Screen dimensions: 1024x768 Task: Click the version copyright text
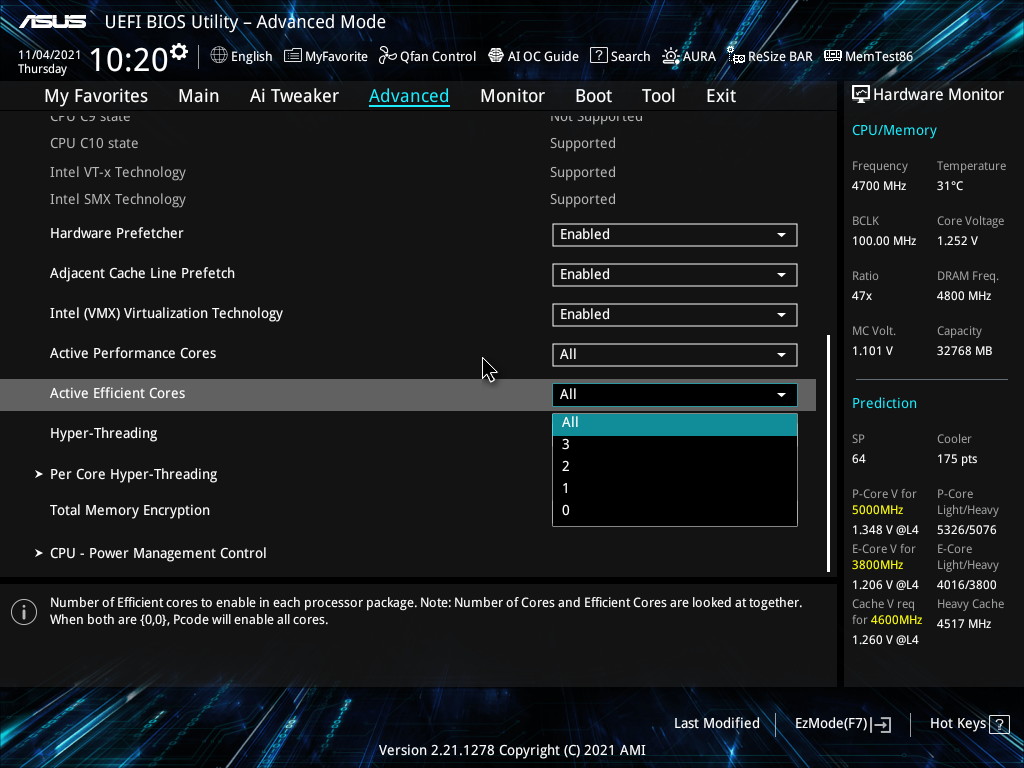[x=512, y=751]
